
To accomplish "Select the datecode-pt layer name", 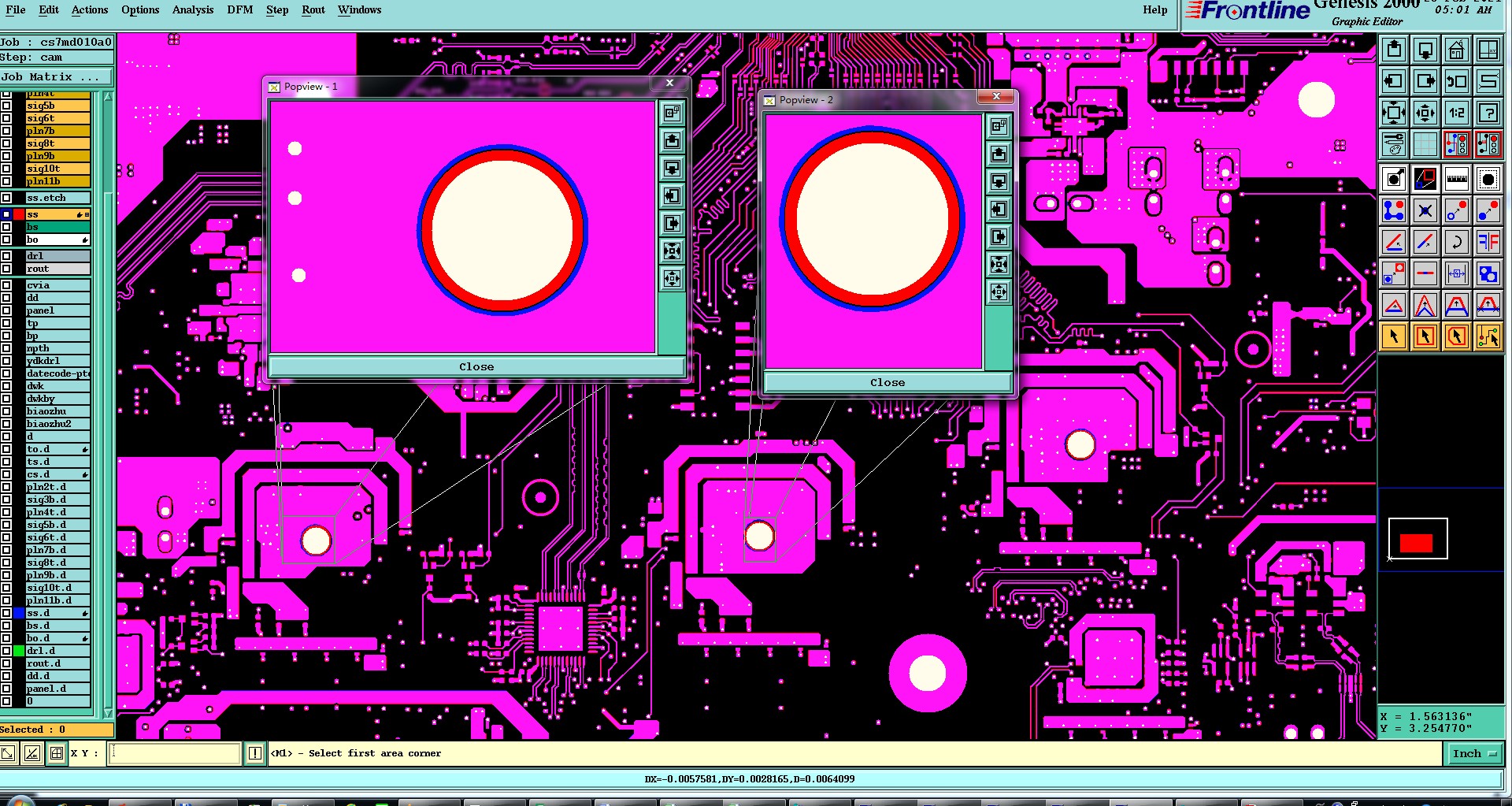I will (x=57, y=373).
